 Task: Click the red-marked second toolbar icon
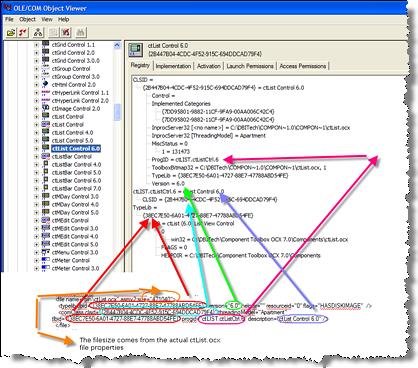[23, 33]
